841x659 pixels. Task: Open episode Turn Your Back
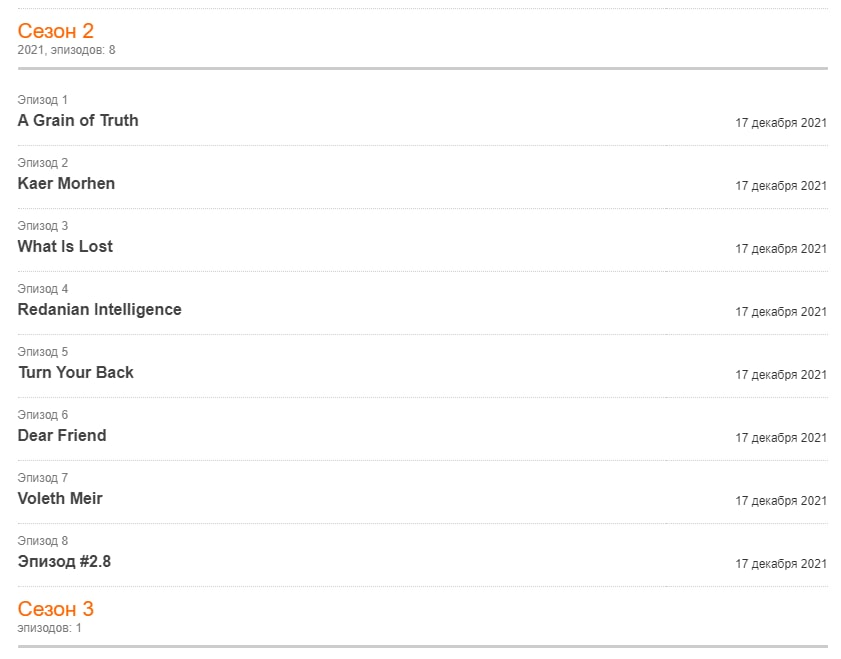tap(76, 373)
